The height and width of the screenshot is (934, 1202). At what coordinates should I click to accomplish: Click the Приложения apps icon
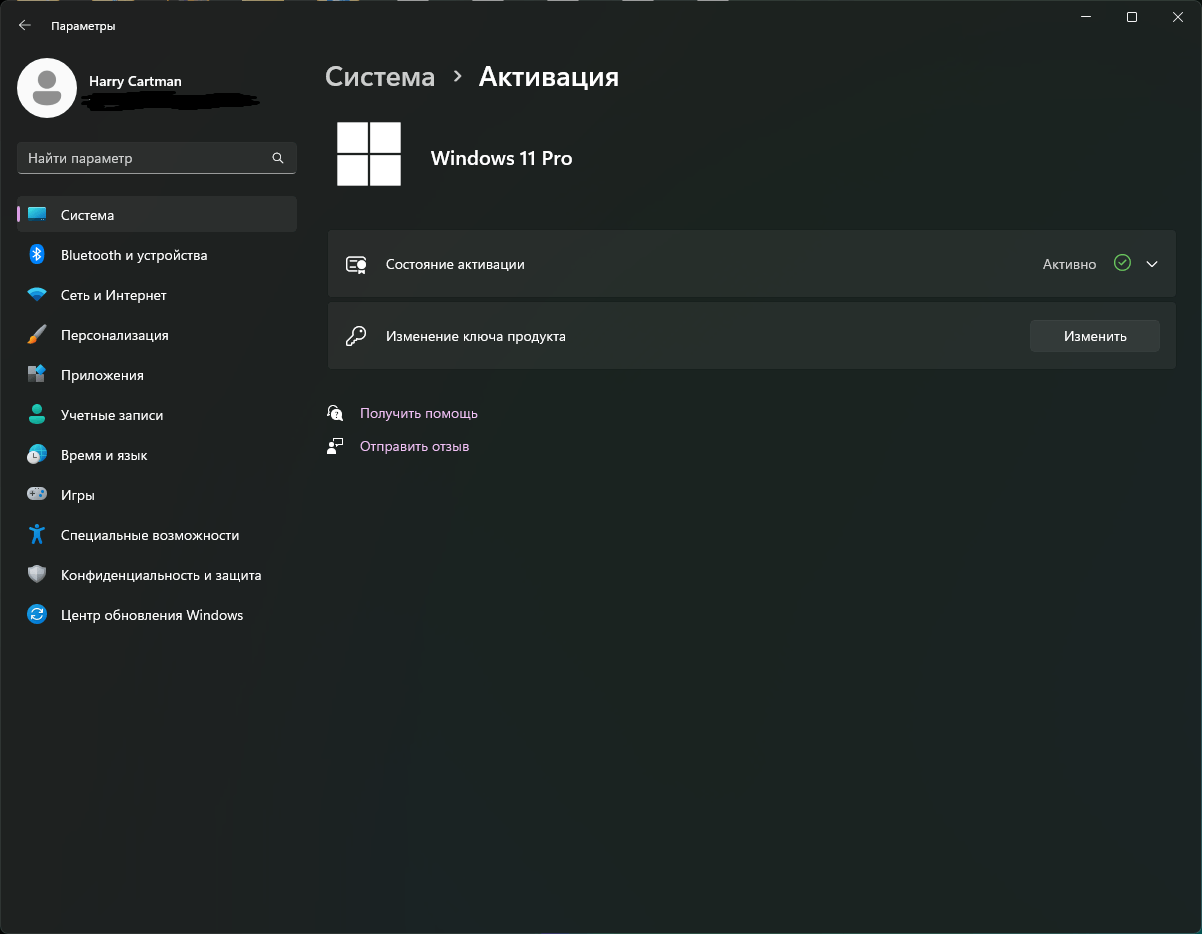click(x=37, y=374)
